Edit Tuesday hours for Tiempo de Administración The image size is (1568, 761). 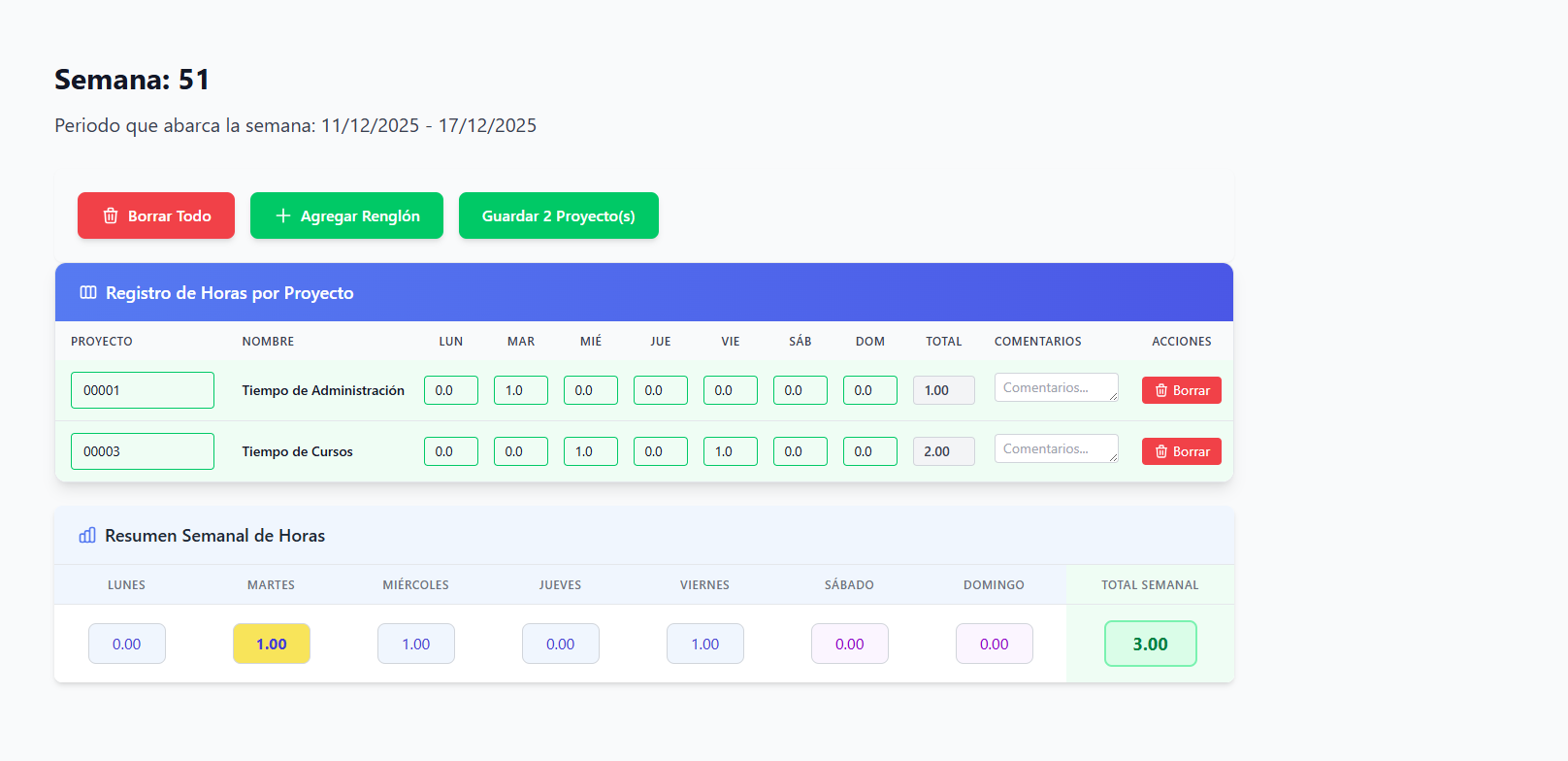pyautogui.click(x=521, y=390)
